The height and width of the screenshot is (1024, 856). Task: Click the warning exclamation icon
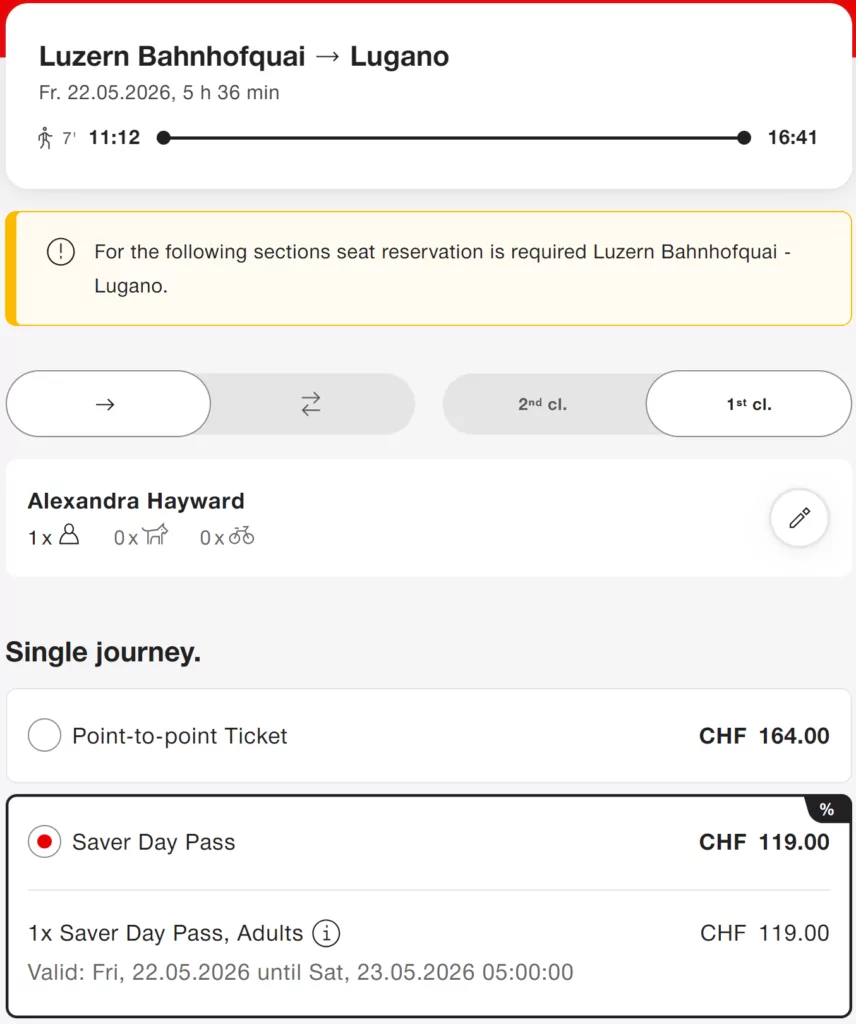[61, 252]
